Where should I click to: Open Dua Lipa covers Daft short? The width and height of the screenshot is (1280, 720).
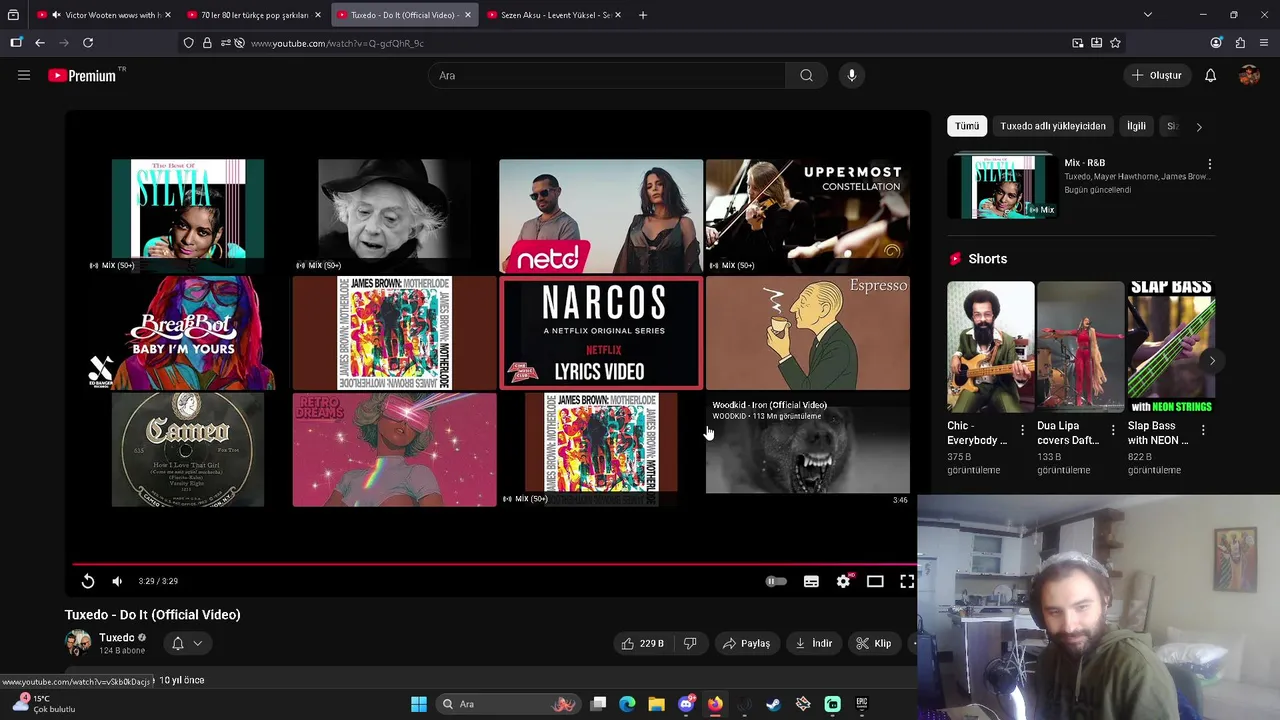[x=1080, y=347]
